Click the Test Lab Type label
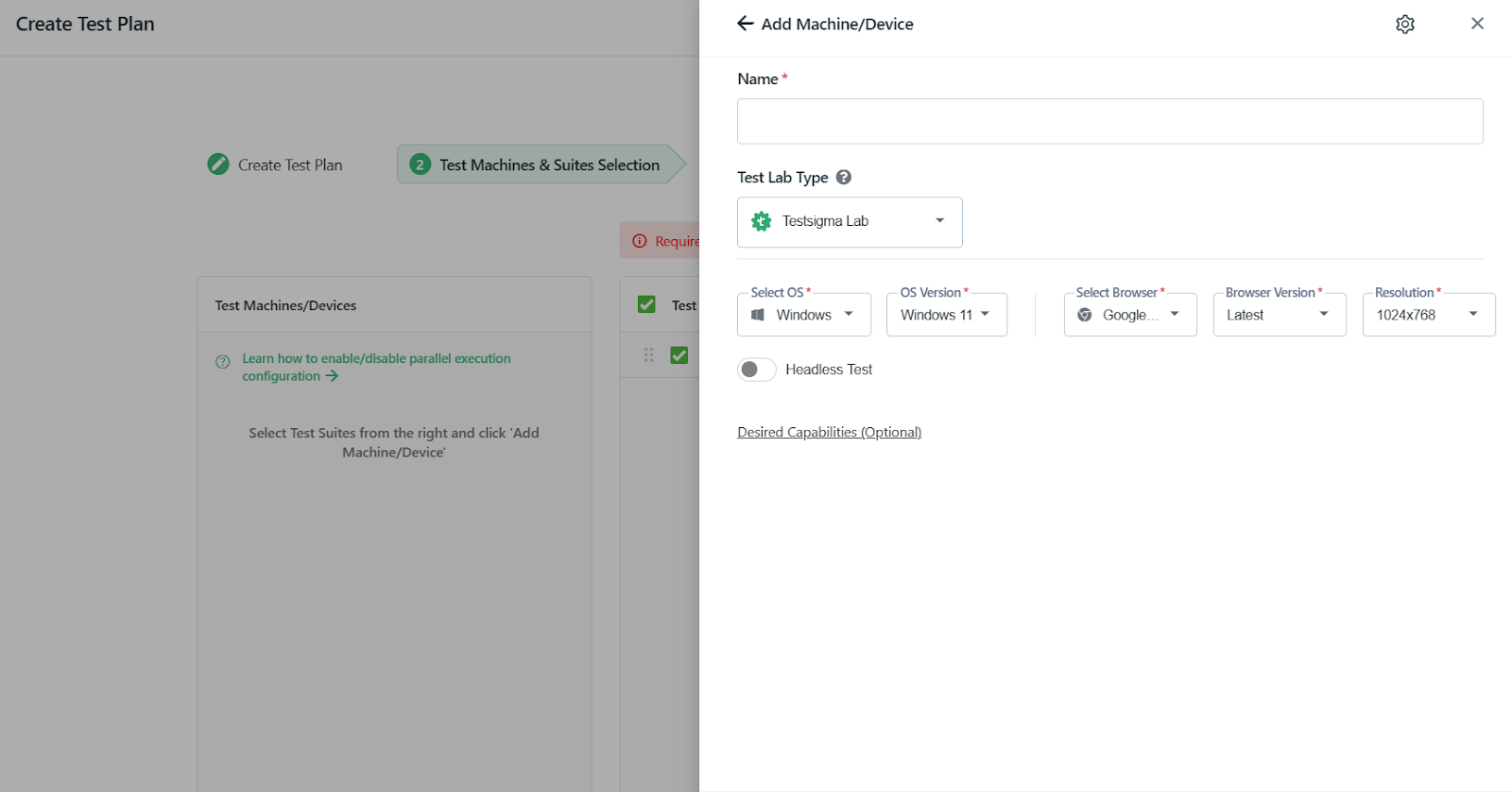The height and width of the screenshot is (792, 1512). click(x=782, y=178)
